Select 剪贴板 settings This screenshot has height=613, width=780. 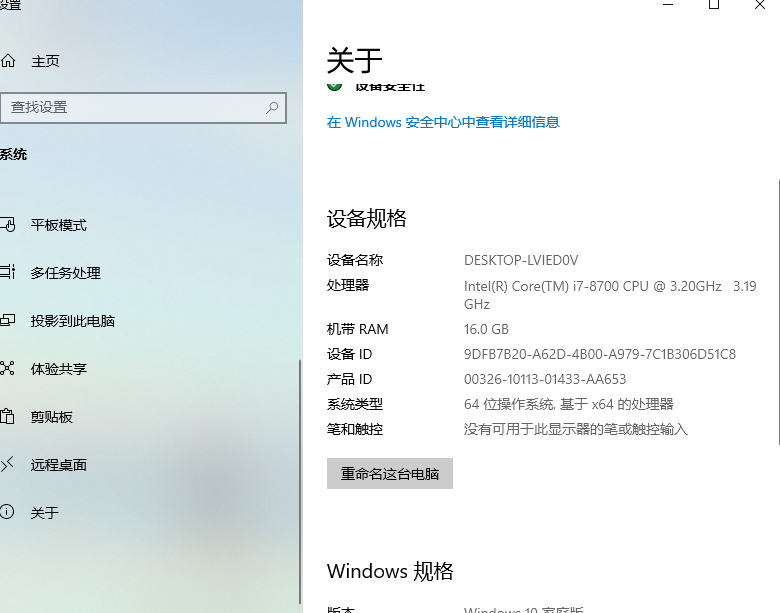(52, 417)
